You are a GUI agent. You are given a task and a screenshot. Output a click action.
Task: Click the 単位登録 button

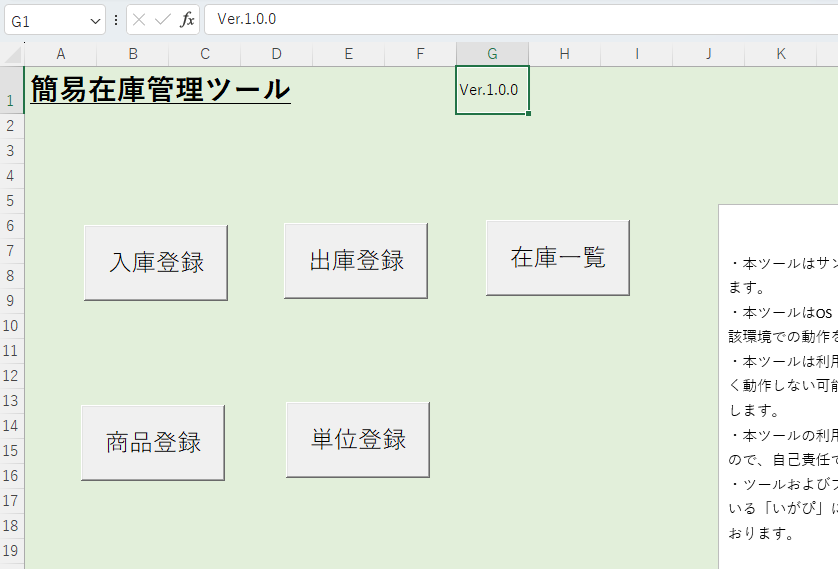click(357, 440)
